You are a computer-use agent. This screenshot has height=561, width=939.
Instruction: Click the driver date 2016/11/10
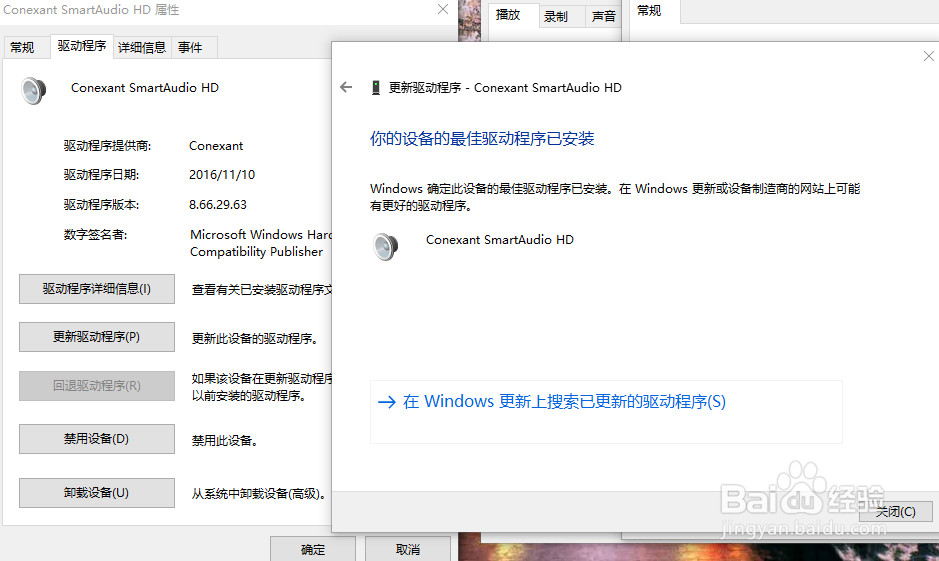click(x=222, y=175)
